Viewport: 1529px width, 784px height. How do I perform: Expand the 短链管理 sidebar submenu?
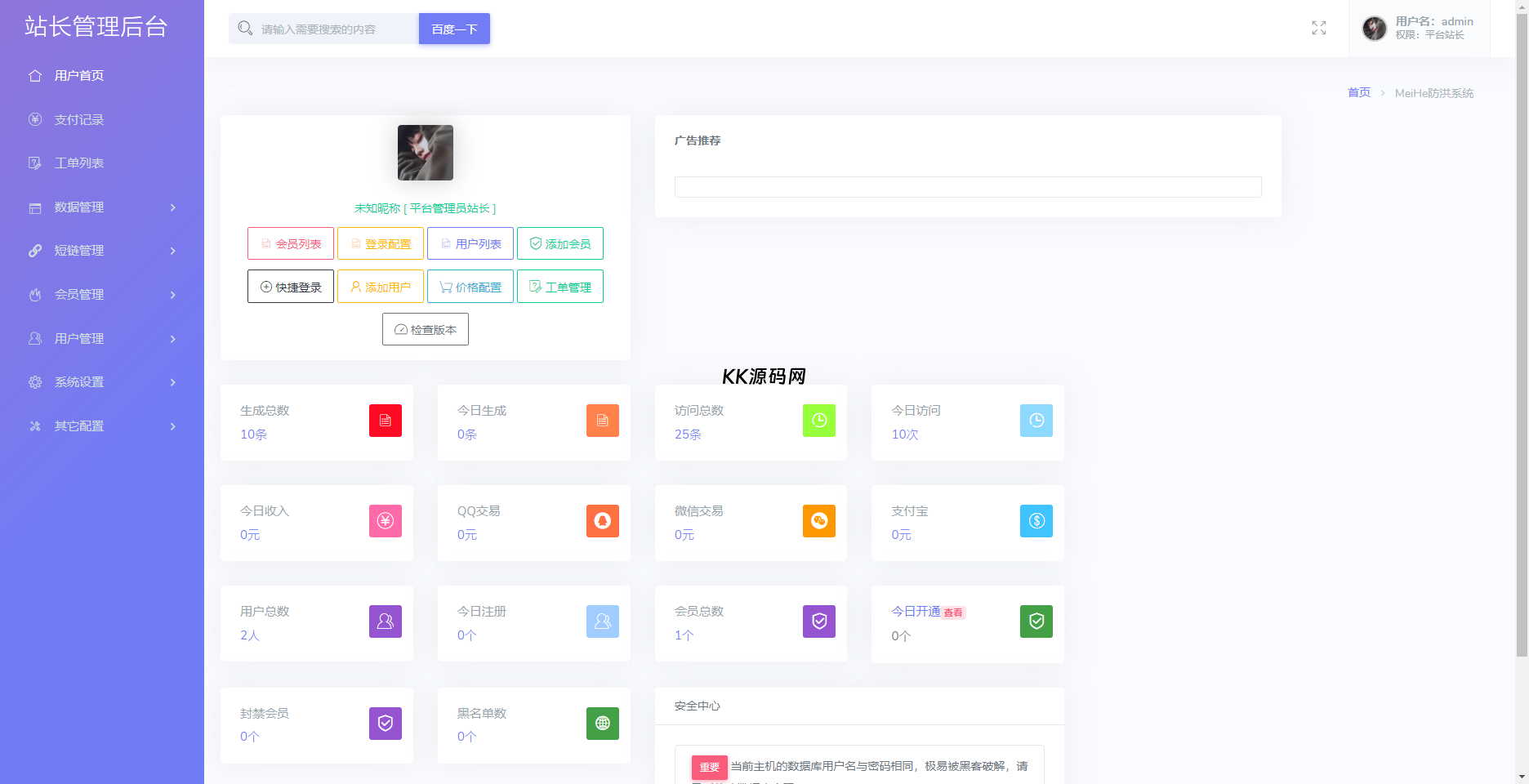(x=102, y=251)
